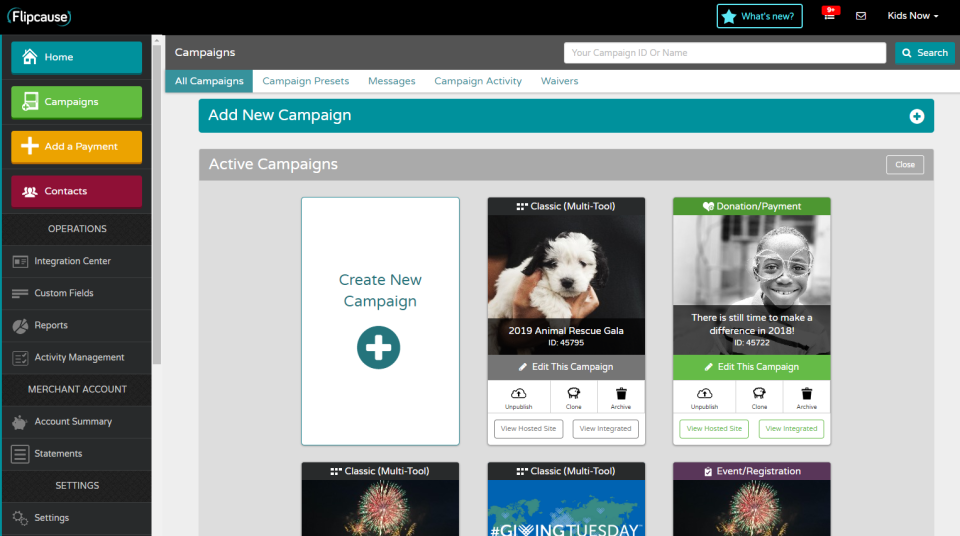The height and width of the screenshot is (536, 960).
Task: Open Settings in the sidebar
Action: coord(77,518)
